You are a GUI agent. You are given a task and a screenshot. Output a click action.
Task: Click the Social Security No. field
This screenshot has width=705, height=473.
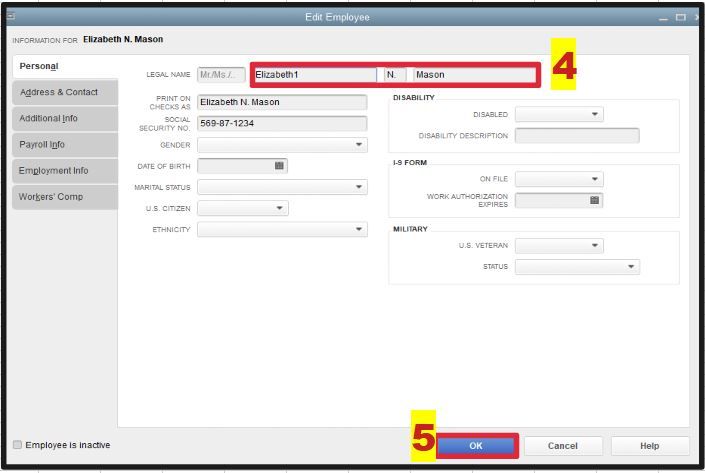(x=282, y=123)
